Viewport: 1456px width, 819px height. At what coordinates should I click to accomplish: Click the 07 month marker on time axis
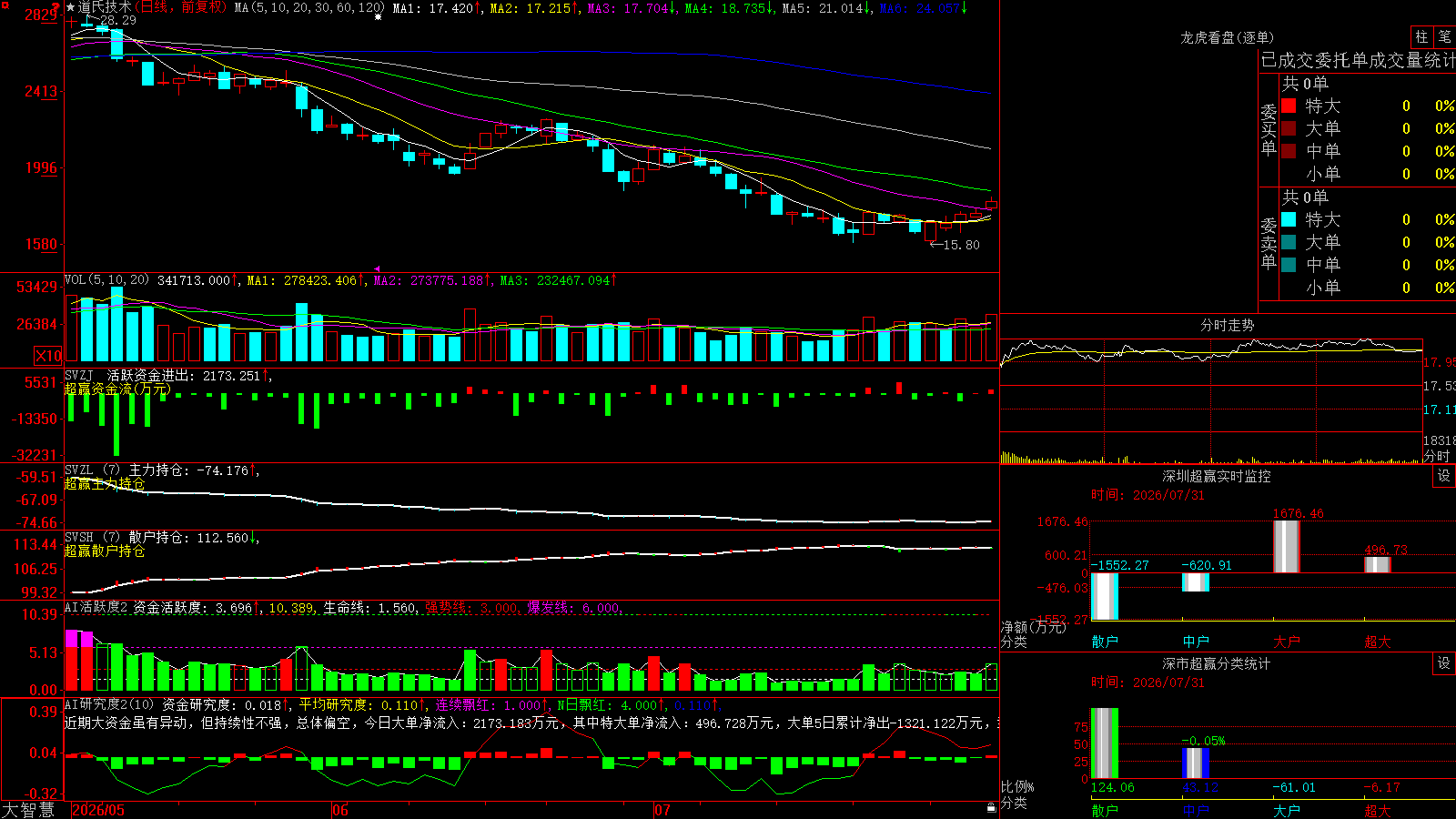[x=662, y=810]
